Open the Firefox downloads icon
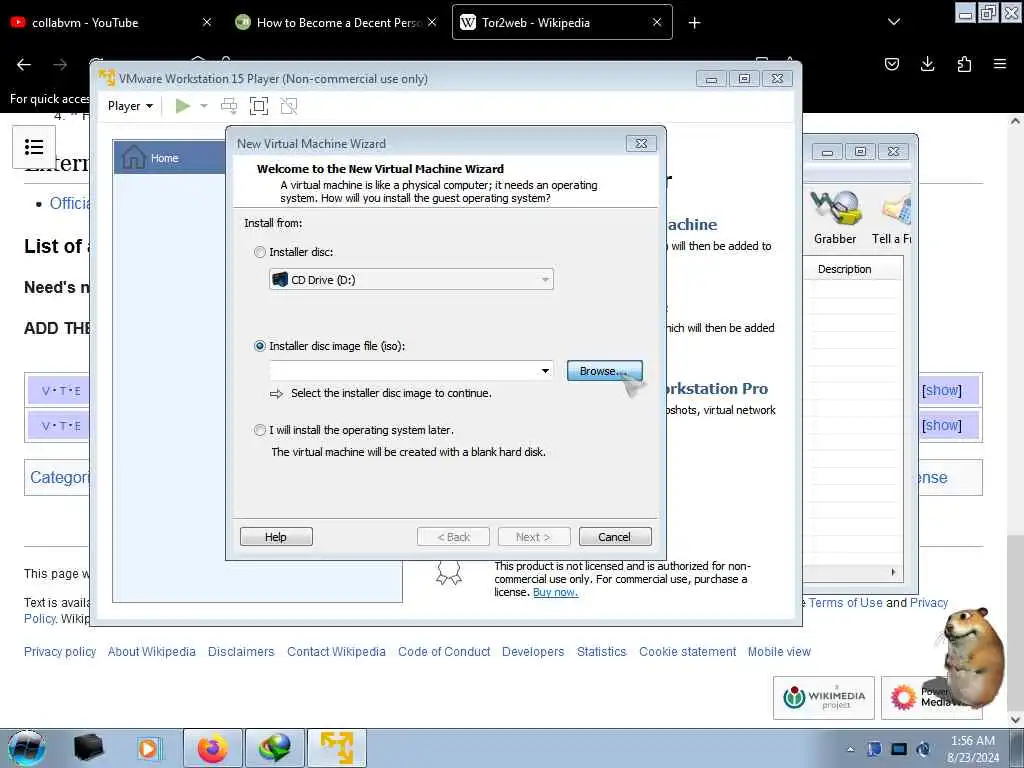 [927, 64]
